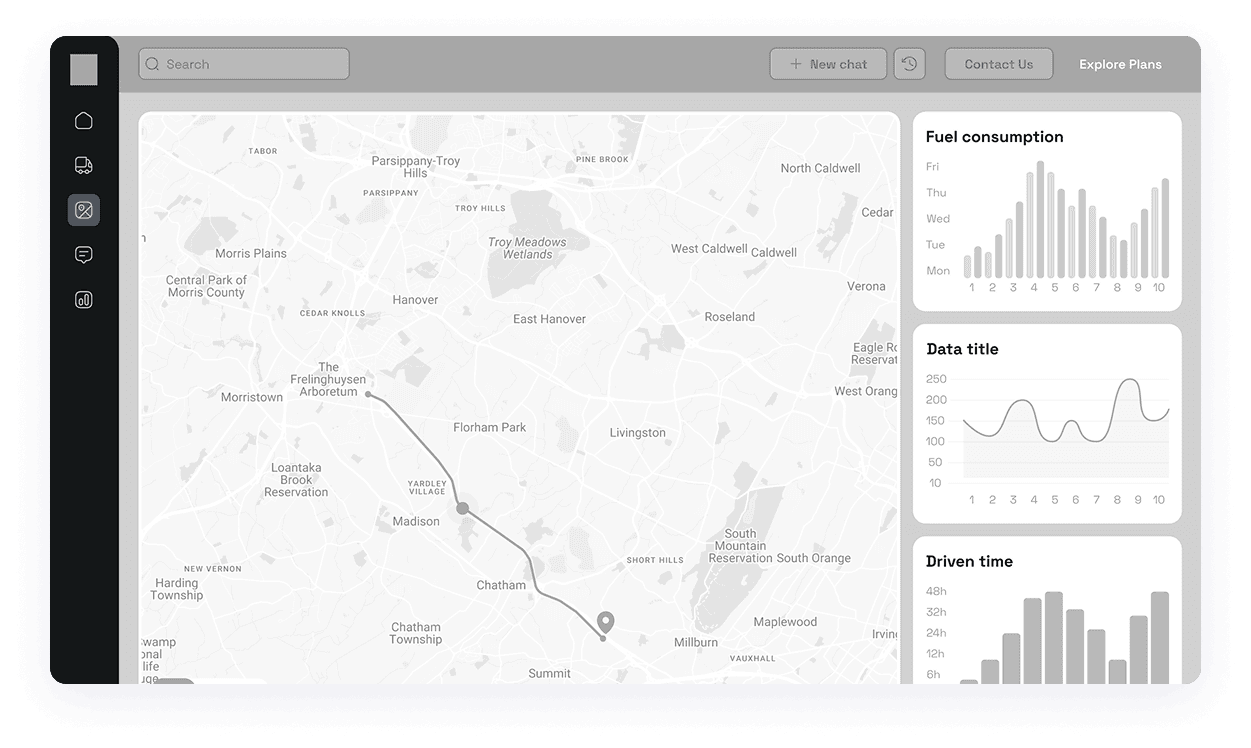
Task: Click the Contact Us button
Action: click(998, 63)
